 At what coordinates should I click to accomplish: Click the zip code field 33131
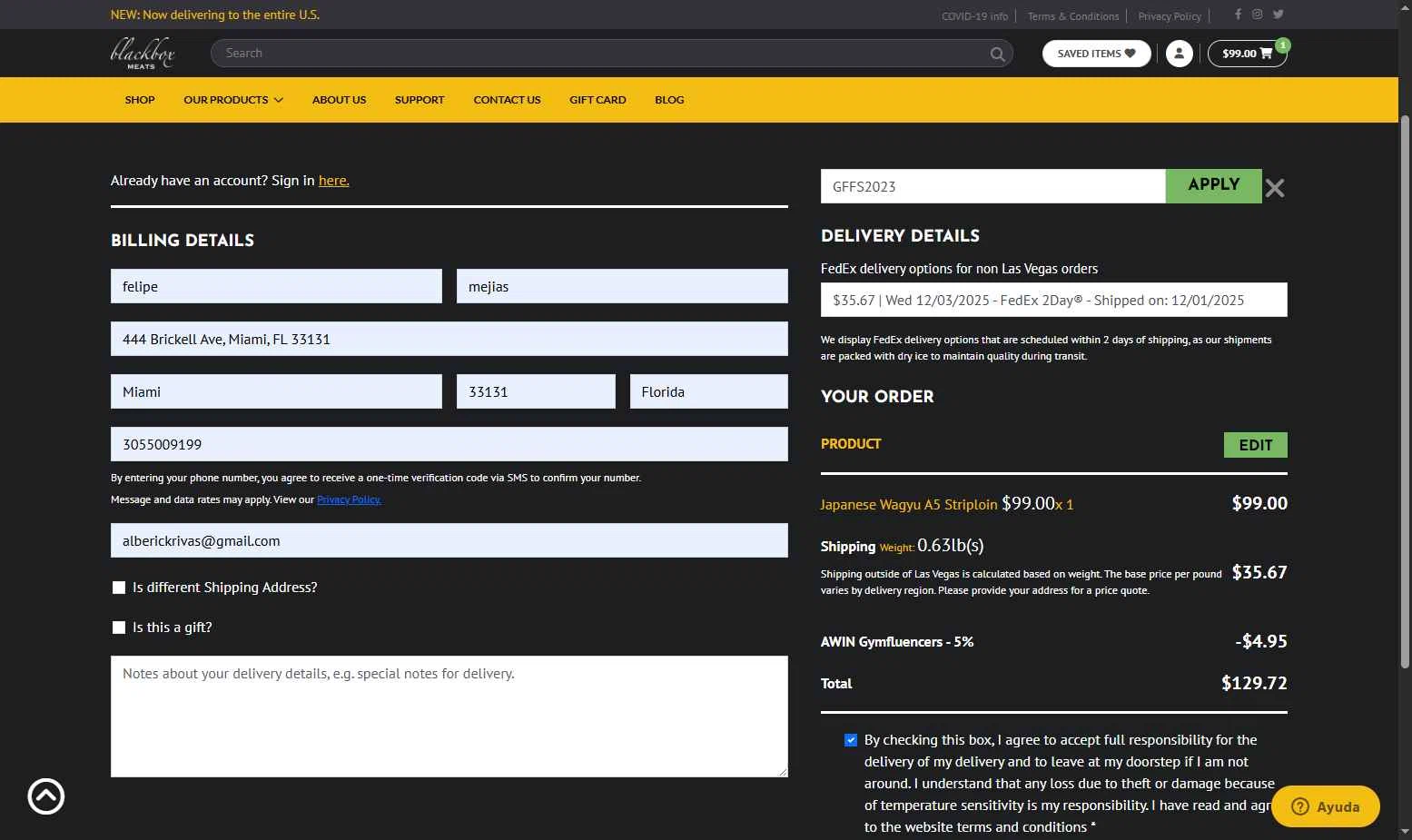536,391
